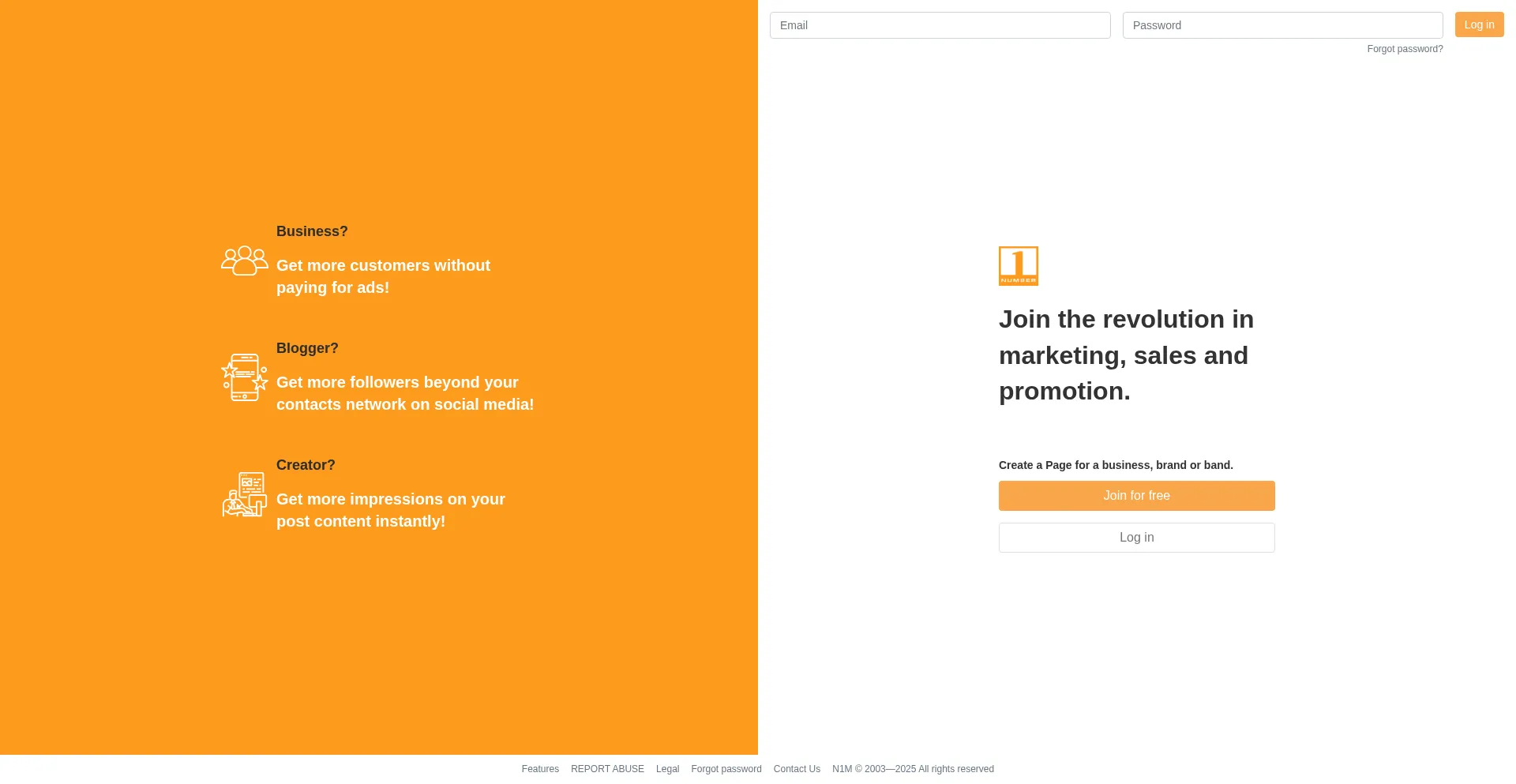Image resolution: width=1516 pixels, height=784 pixels.
Task: Click the Join for free button
Action: tap(1136, 496)
